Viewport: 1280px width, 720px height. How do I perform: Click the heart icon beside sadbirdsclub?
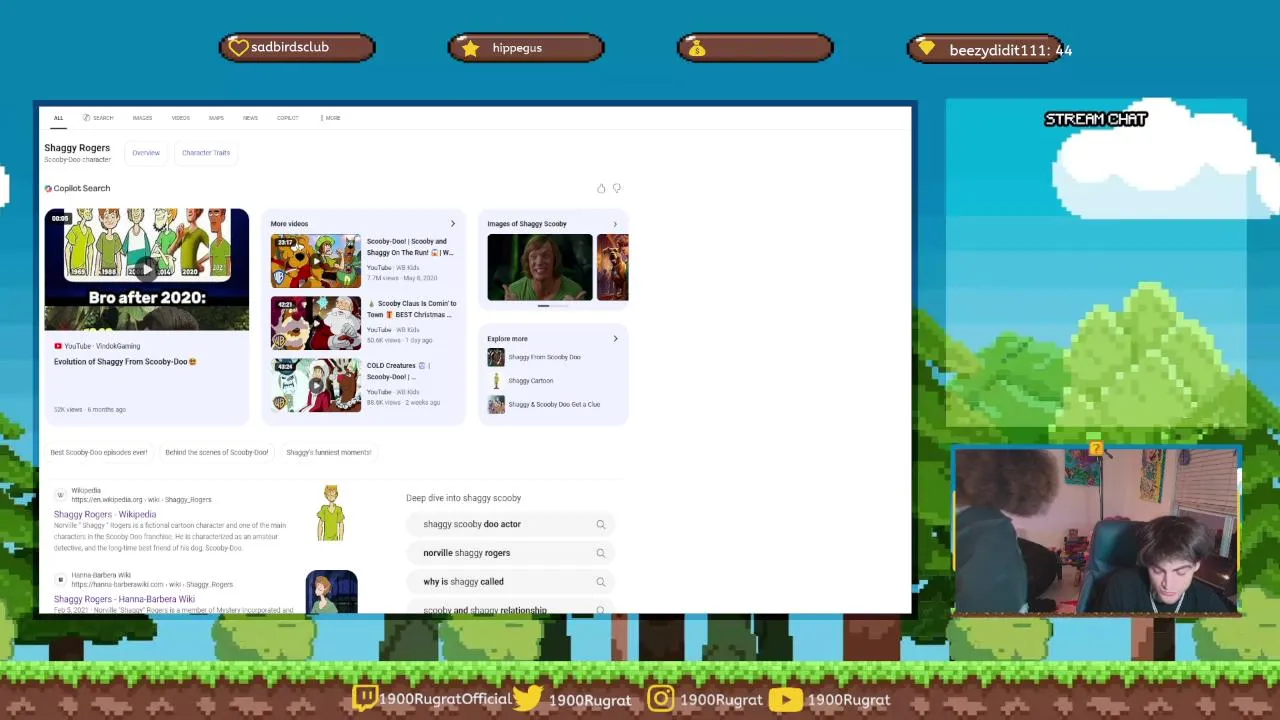tap(238, 47)
